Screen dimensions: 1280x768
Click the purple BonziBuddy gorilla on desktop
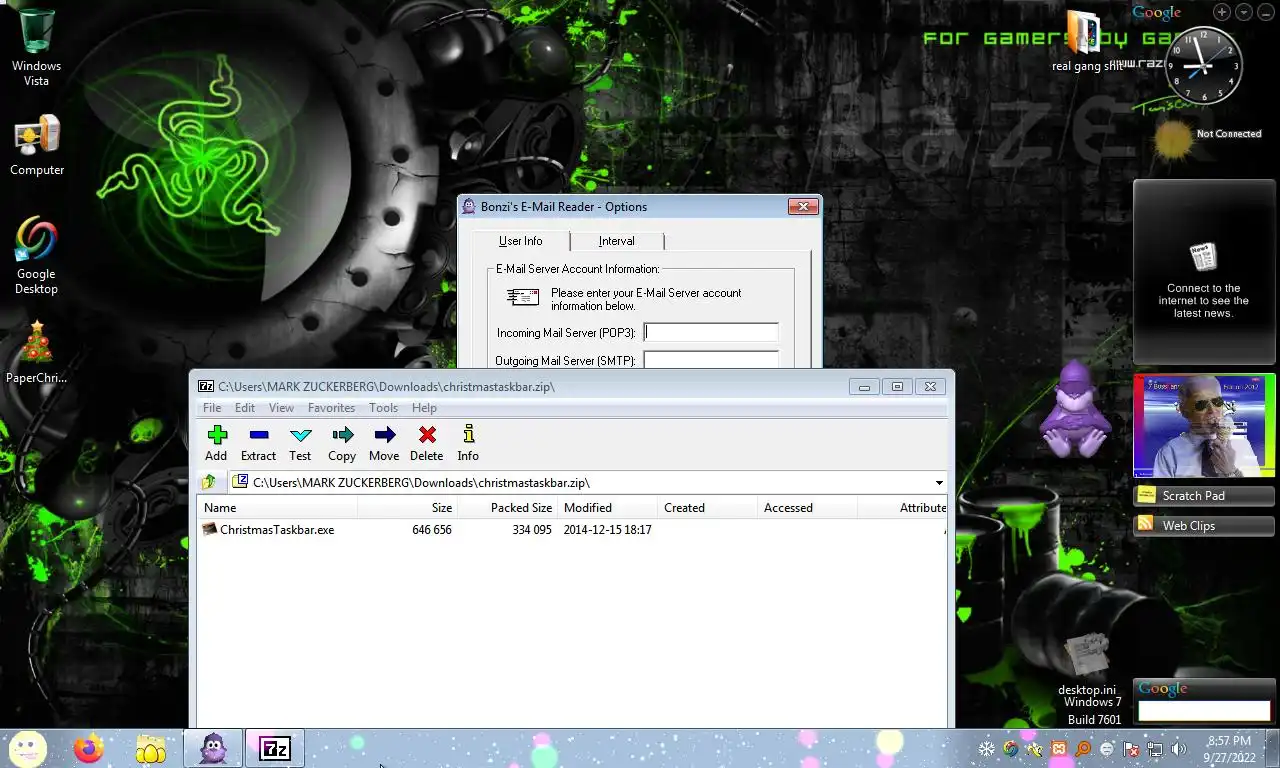[1074, 409]
